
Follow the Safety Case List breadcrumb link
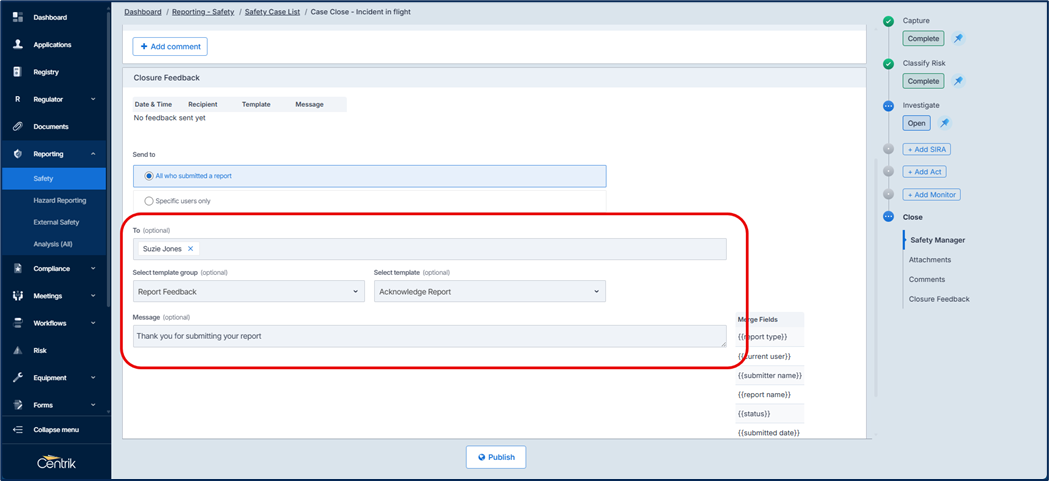pos(272,12)
